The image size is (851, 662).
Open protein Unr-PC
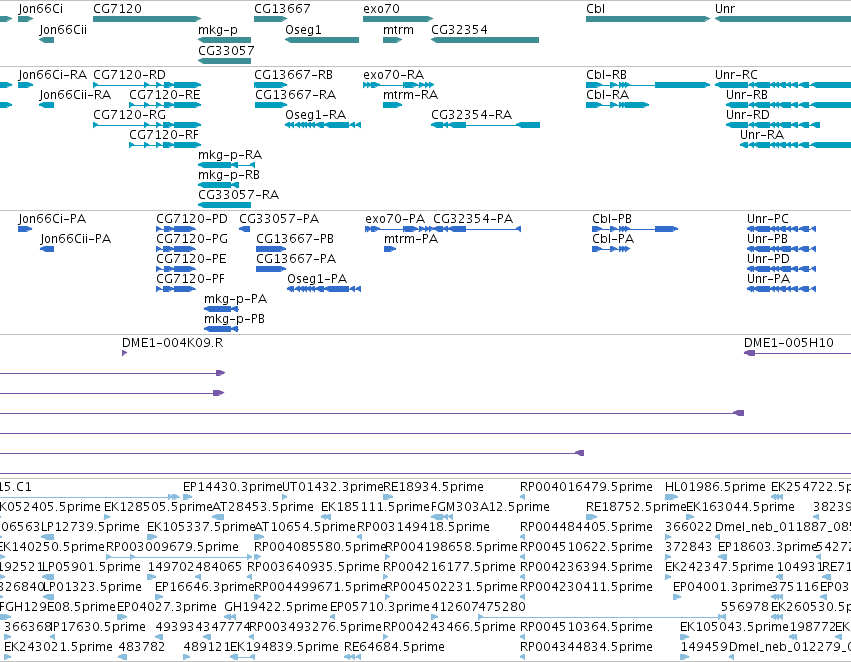[x=767, y=219]
